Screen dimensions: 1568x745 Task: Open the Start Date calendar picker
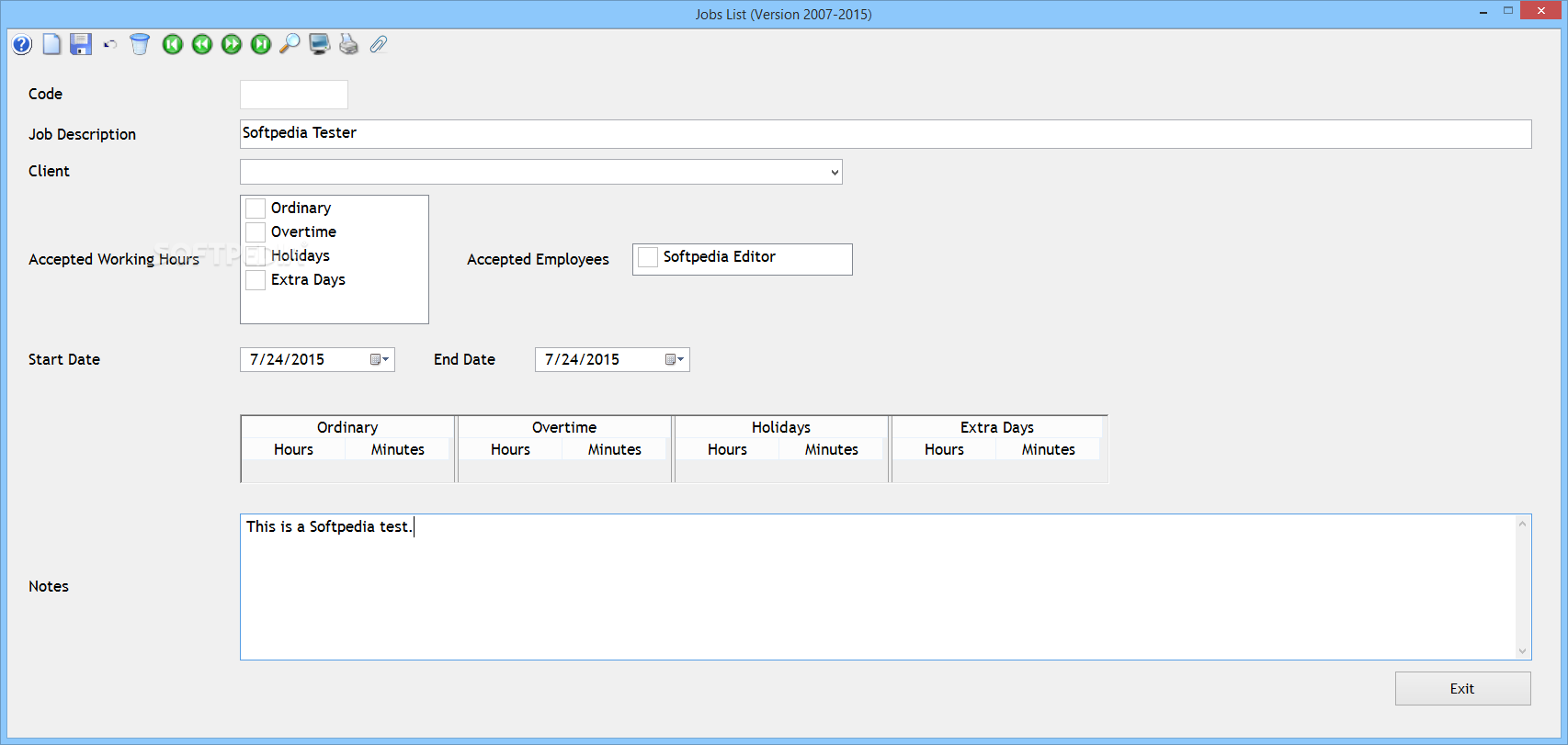click(x=380, y=359)
